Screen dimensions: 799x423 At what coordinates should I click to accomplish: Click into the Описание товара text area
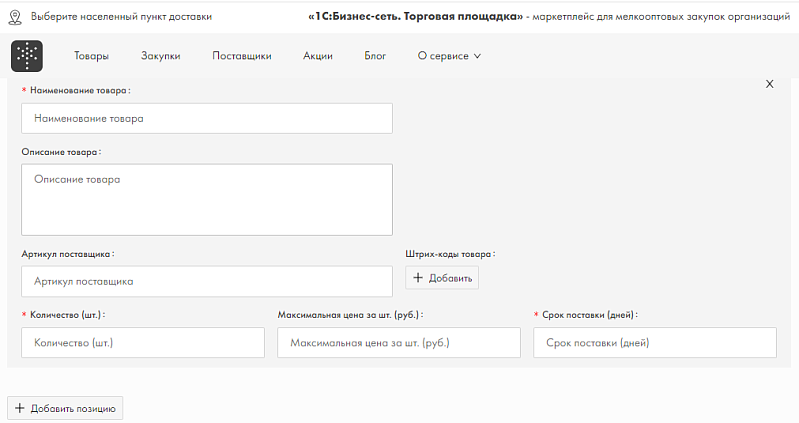[x=207, y=200]
